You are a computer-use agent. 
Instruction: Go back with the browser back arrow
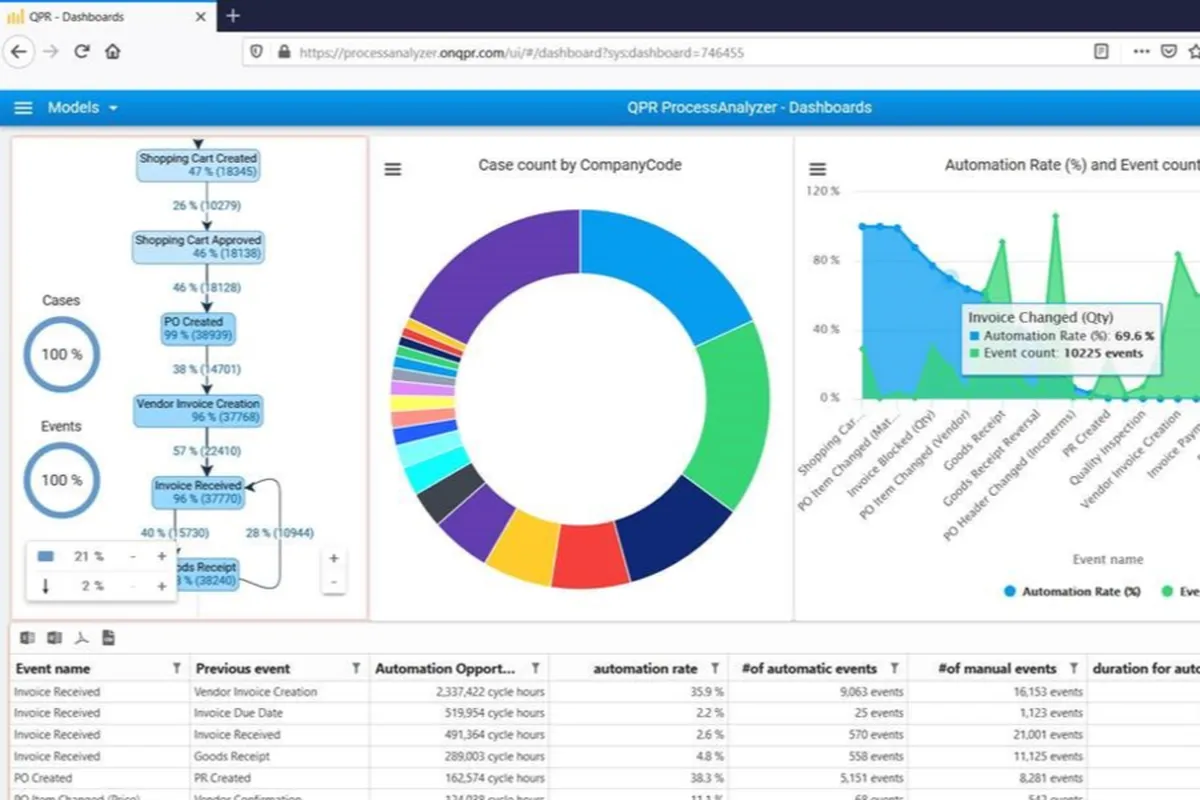[x=19, y=51]
